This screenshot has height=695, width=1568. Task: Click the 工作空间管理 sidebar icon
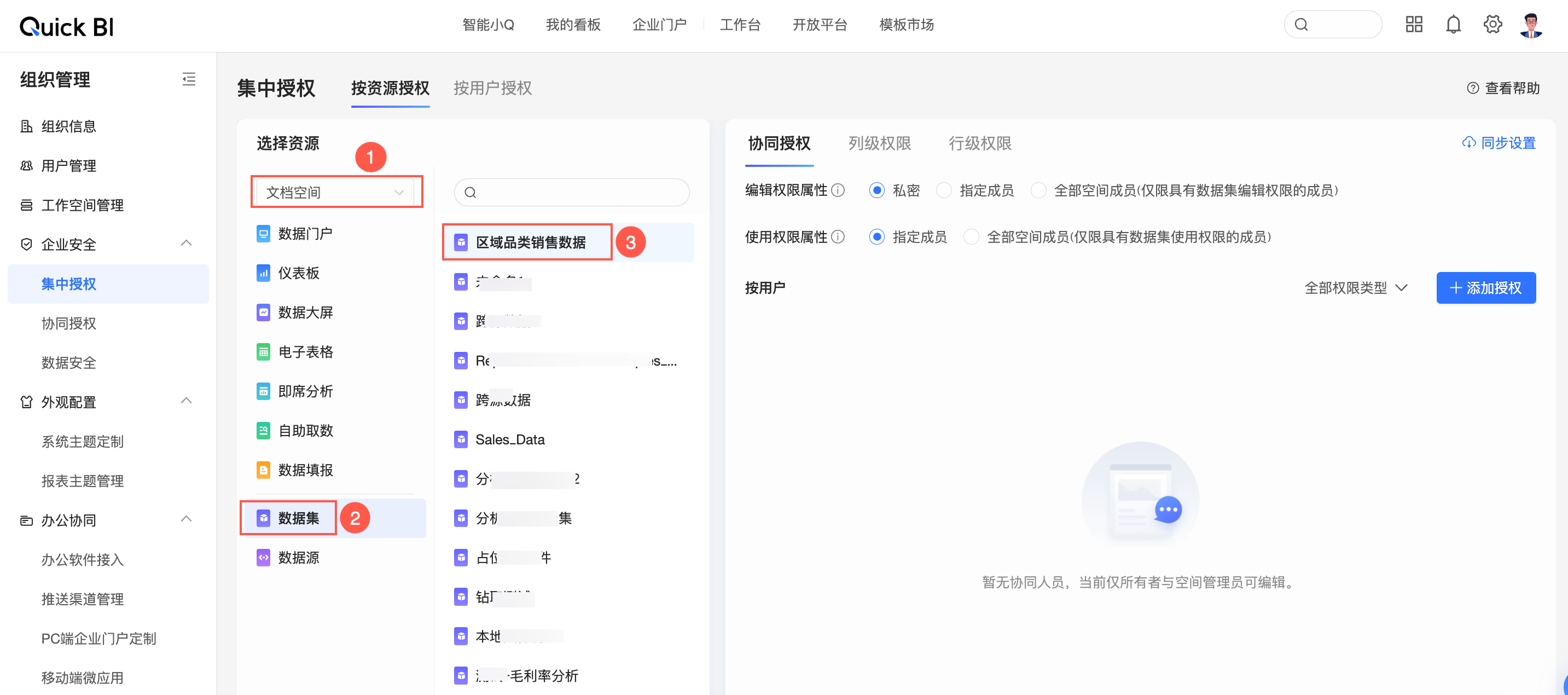click(x=26, y=205)
